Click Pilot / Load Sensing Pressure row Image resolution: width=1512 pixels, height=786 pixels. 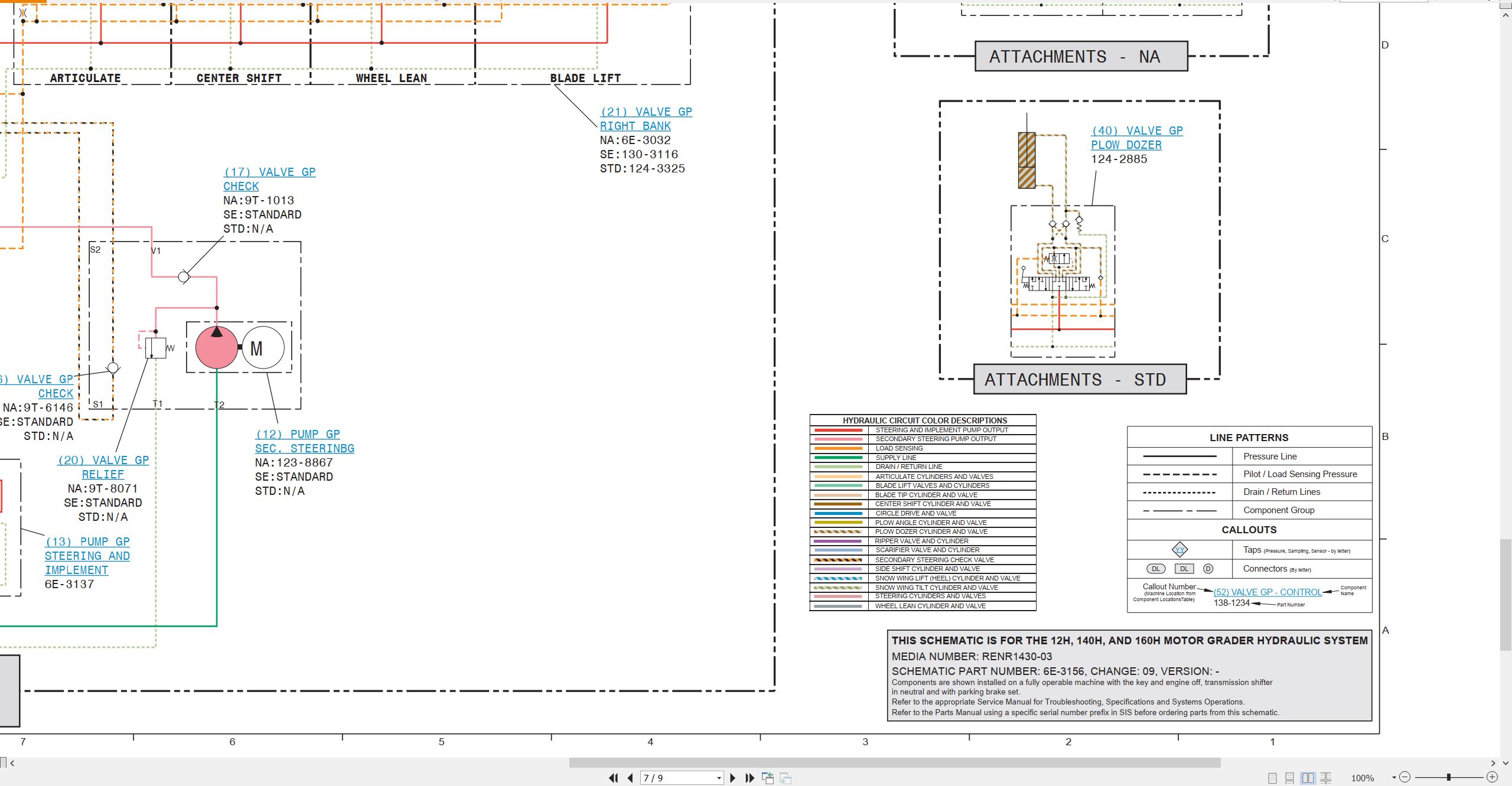point(1249,474)
